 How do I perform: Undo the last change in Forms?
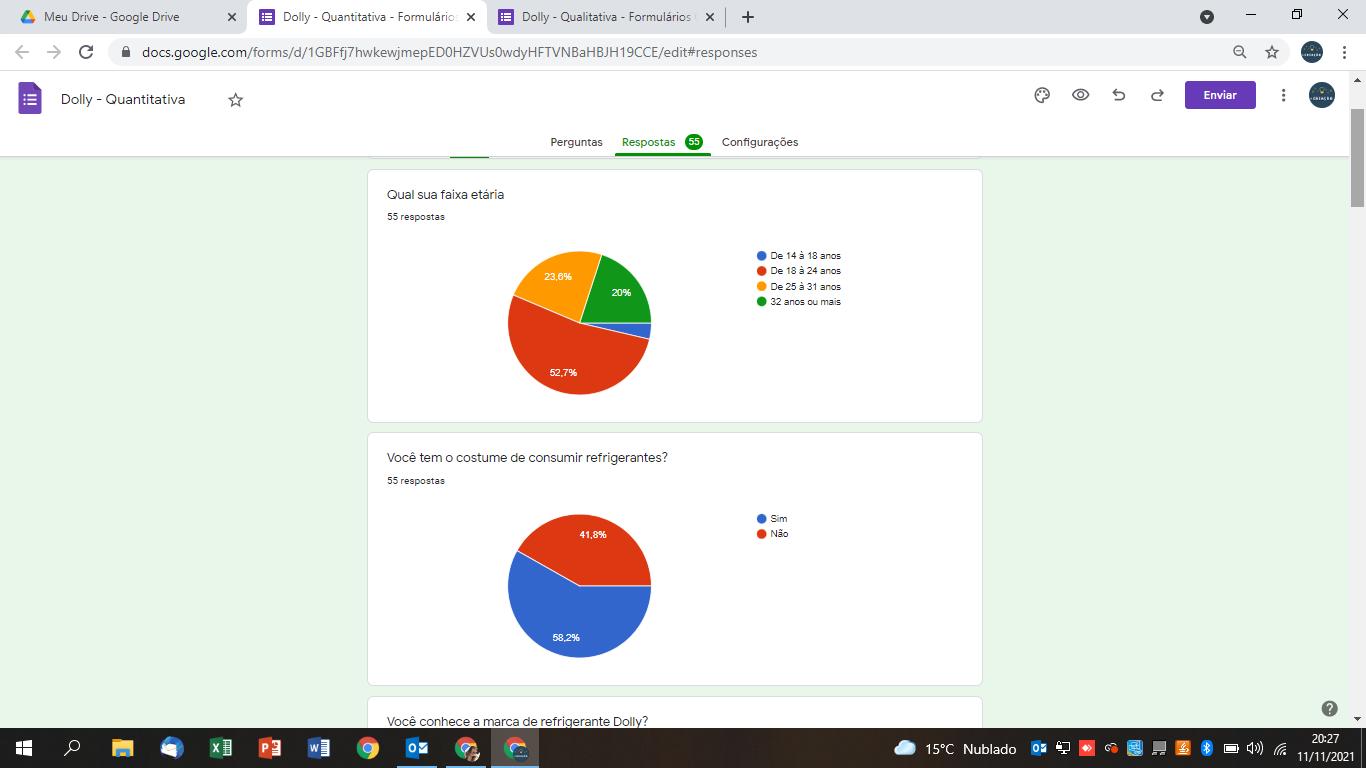[1119, 95]
